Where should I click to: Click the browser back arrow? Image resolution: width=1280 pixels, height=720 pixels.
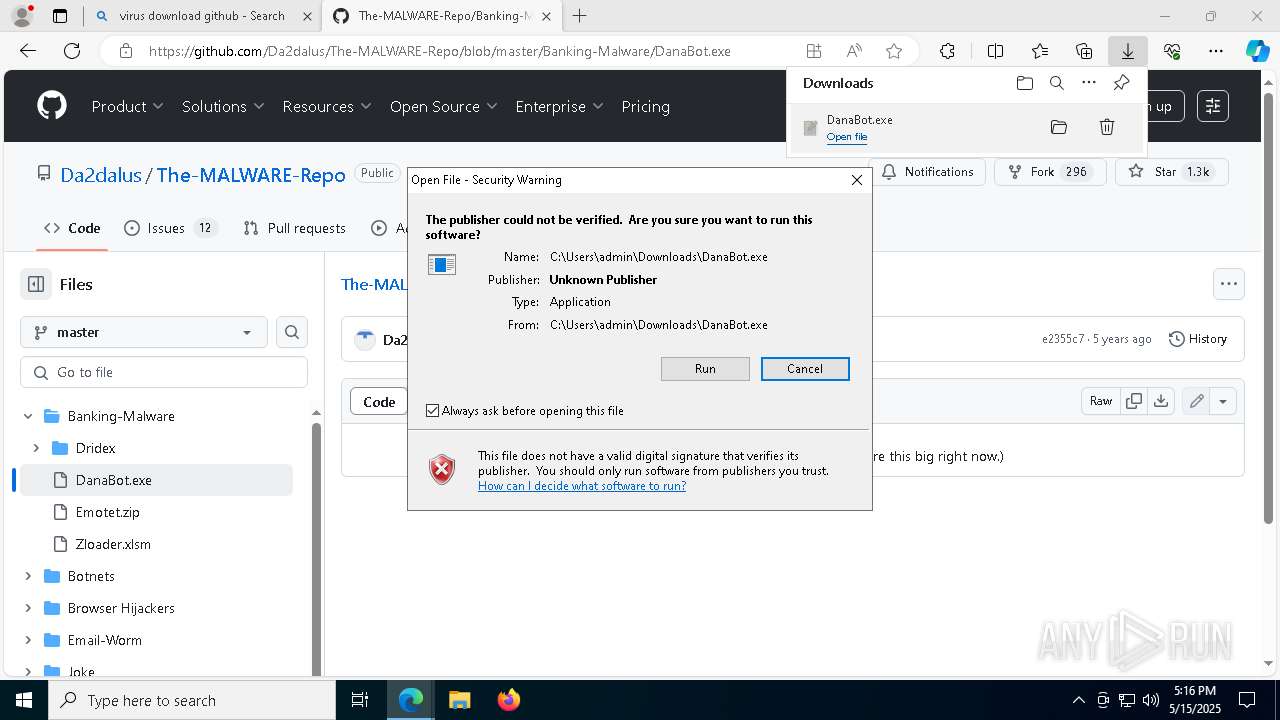28,51
